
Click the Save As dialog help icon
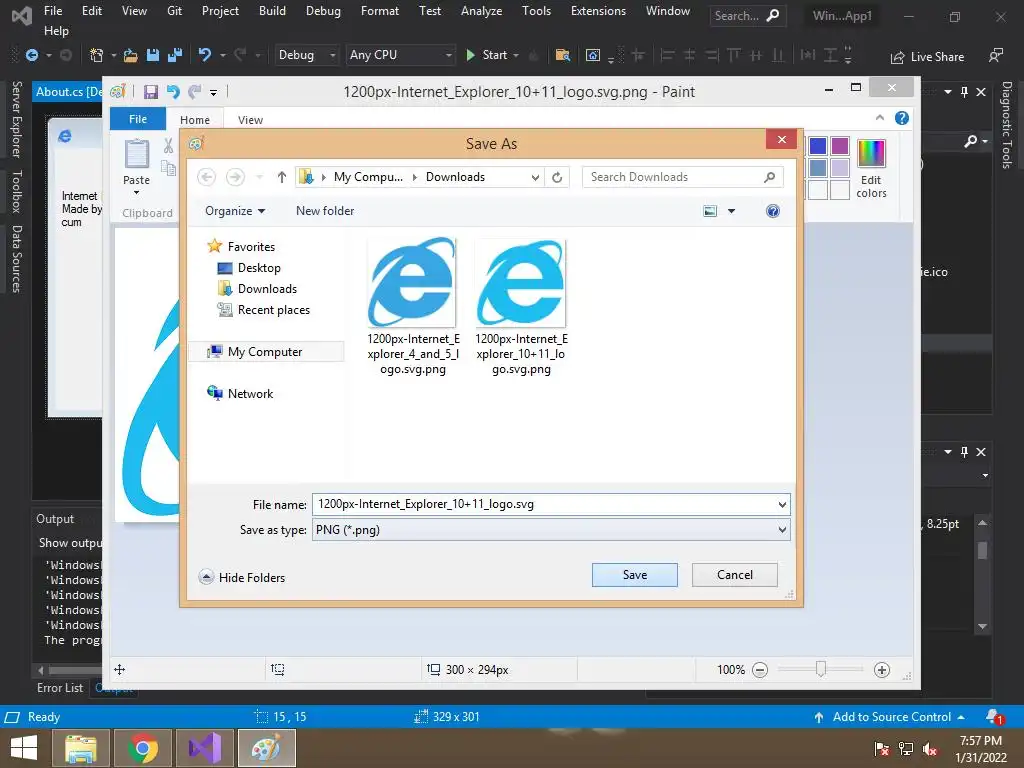point(773,211)
